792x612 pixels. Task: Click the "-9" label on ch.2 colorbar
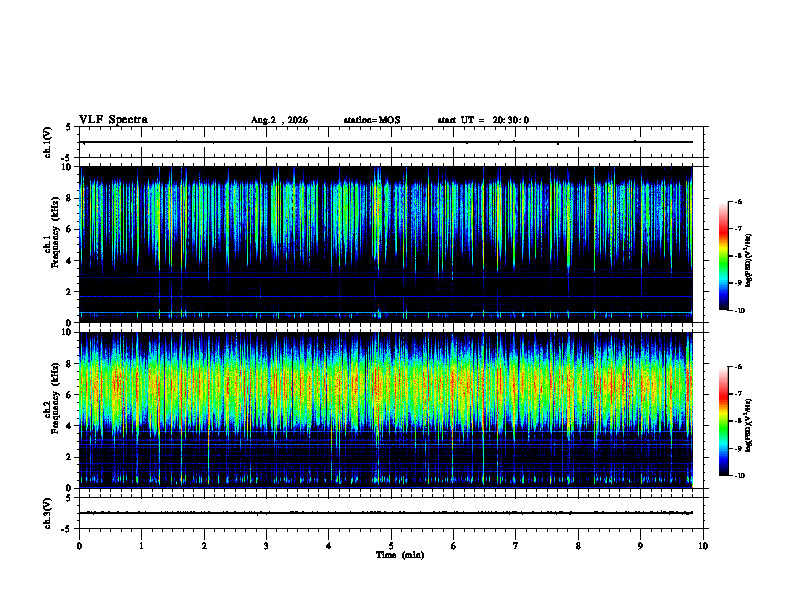(x=738, y=448)
